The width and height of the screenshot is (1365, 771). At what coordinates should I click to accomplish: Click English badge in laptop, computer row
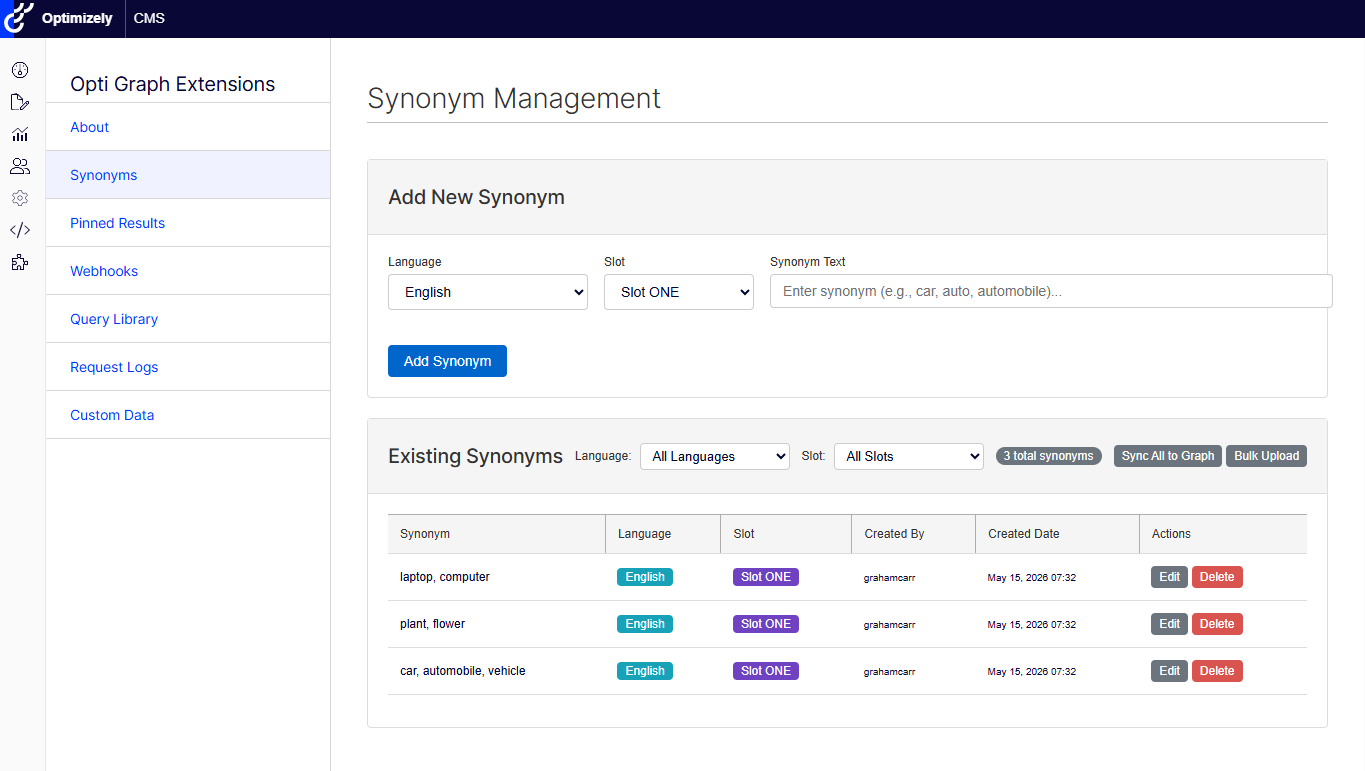tap(645, 577)
